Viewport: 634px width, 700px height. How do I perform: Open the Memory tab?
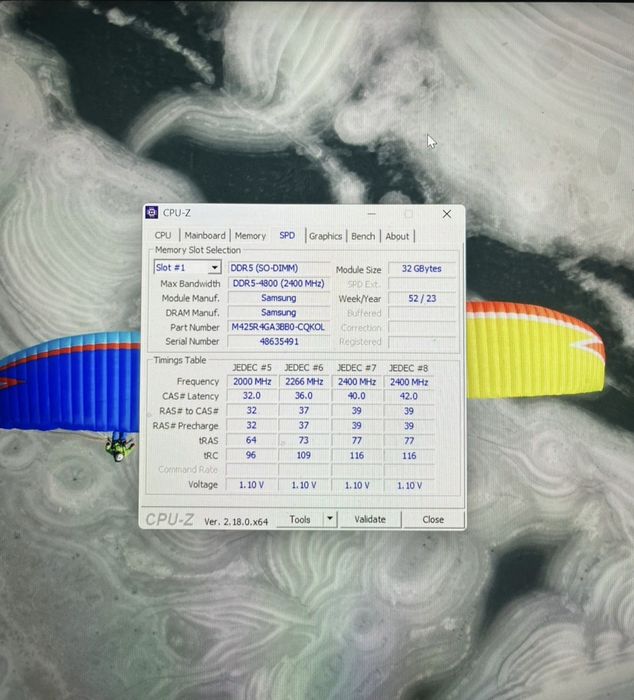(250, 236)
